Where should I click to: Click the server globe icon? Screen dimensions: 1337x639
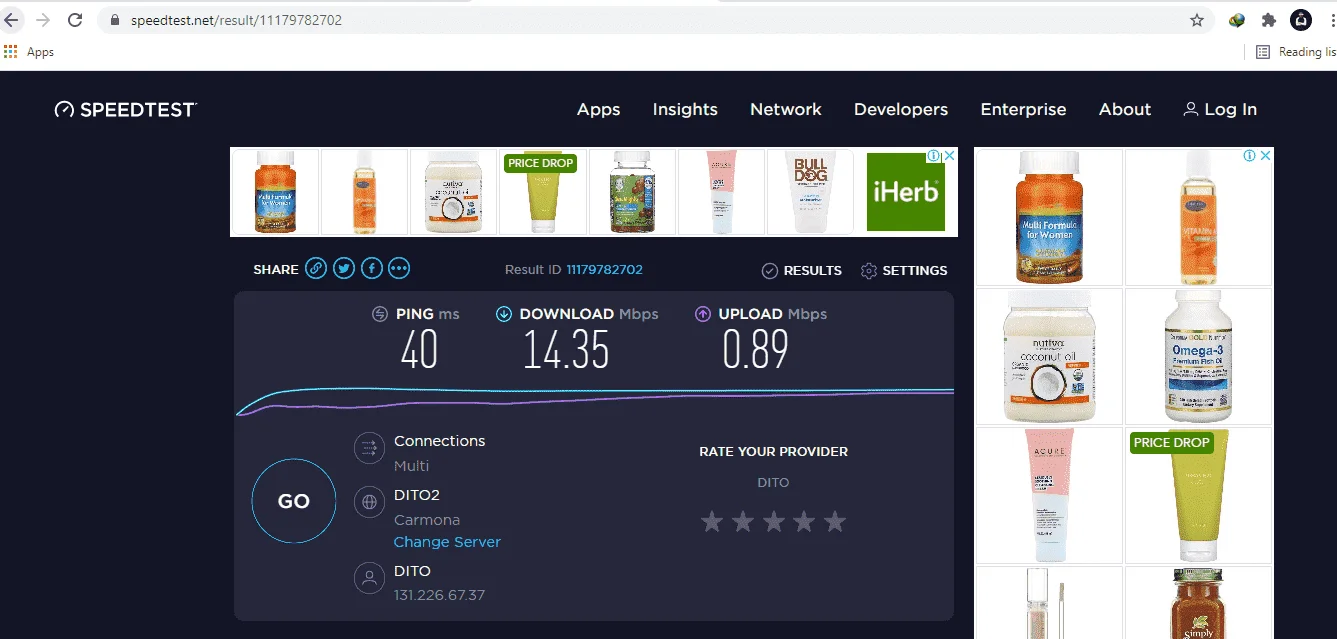[369, 502]
